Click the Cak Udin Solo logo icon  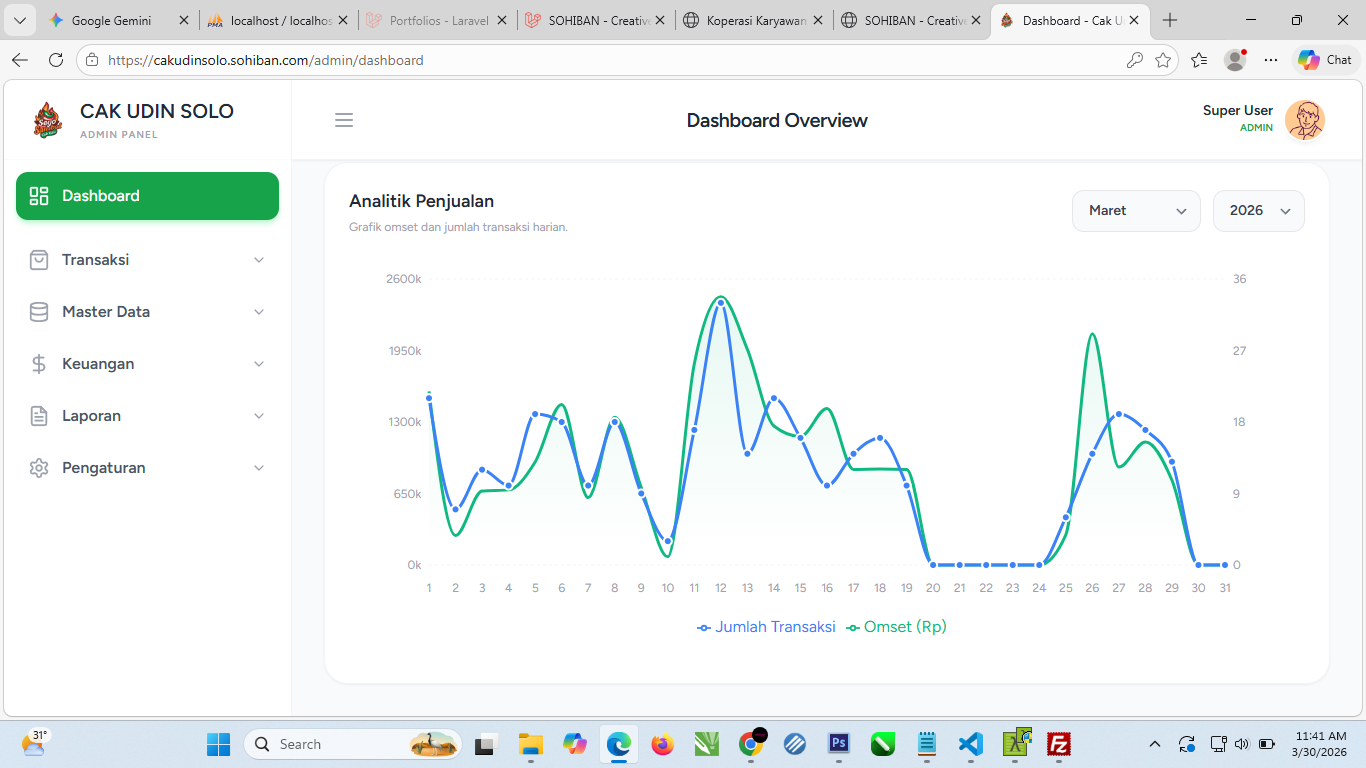(47, 120)
